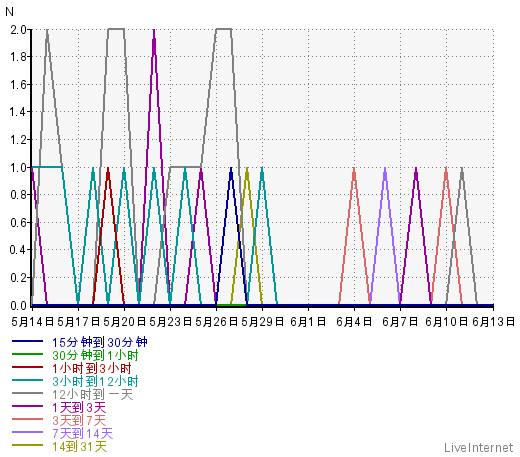Click the N axis title
Screen dimensions: 520x457
[x=10, y=12]
